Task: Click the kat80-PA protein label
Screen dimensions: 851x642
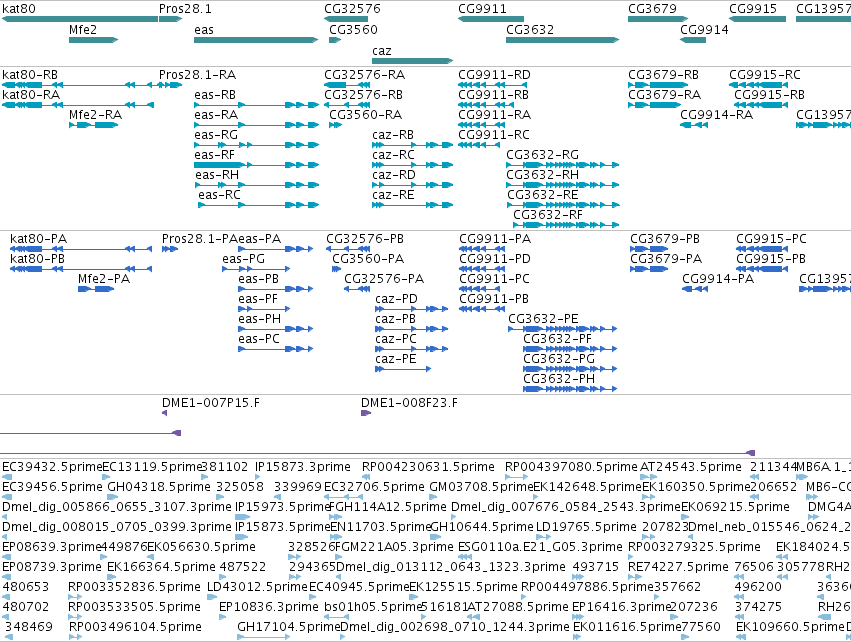Action: 39,239
